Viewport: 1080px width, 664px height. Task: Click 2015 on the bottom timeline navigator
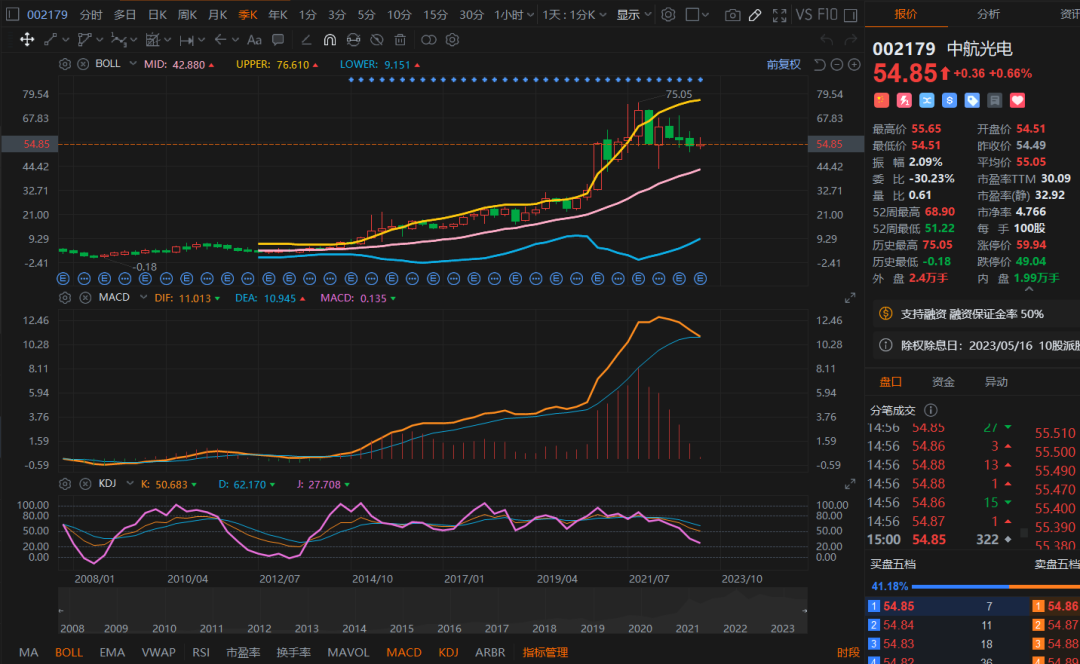coord(401,628)
